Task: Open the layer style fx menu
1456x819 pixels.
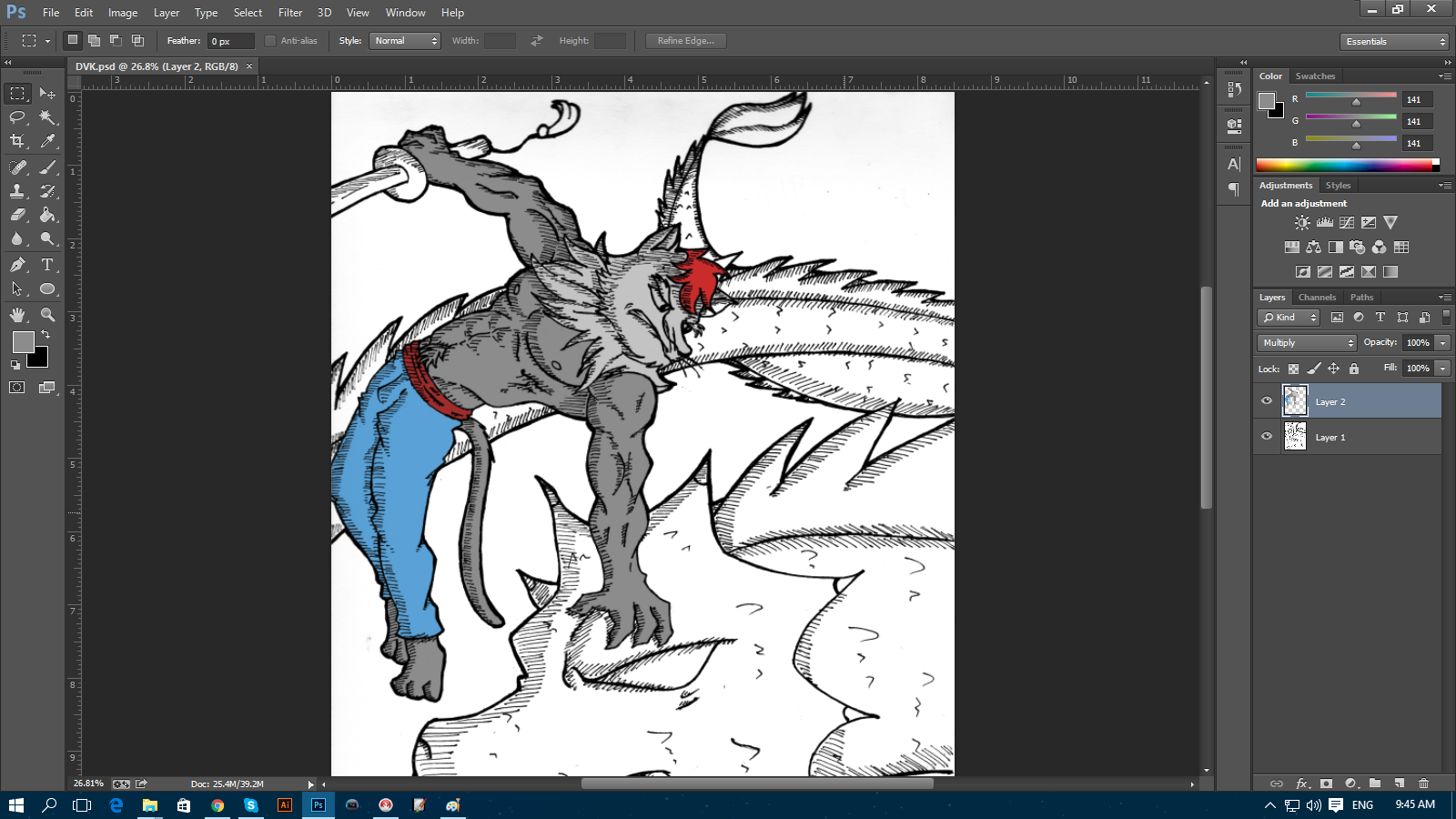Action: click(x=1302, y=784)
